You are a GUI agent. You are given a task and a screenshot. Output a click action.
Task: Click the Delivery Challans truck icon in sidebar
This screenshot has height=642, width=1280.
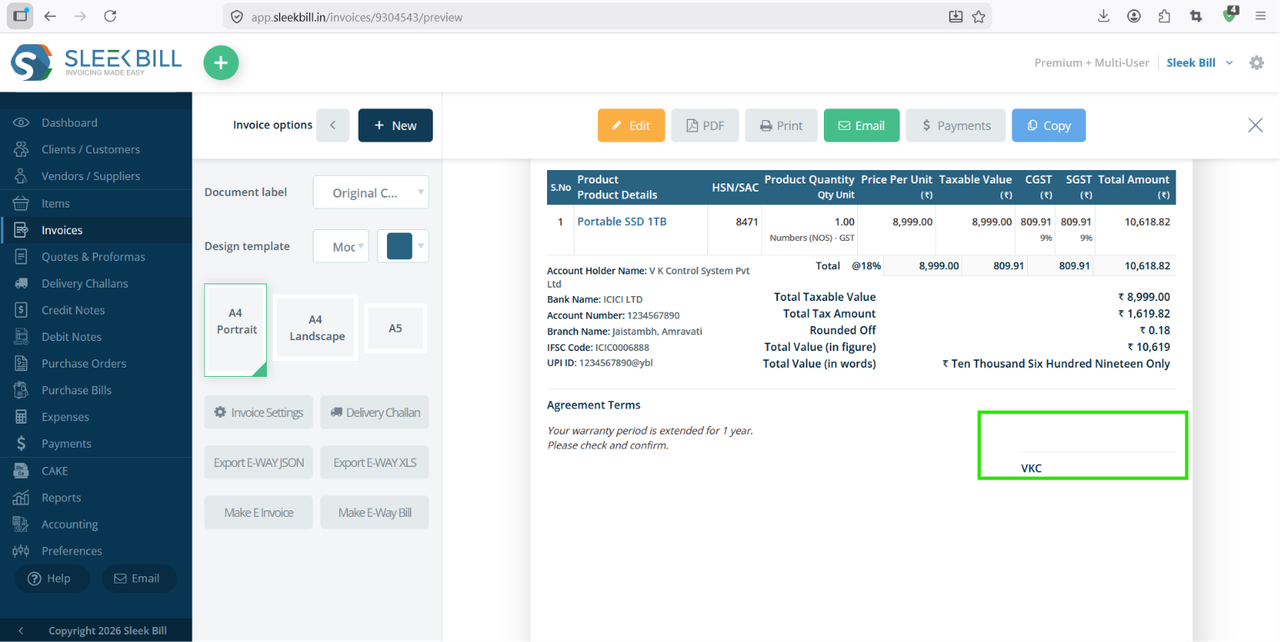pyautogui.click(x=21, y=284)
